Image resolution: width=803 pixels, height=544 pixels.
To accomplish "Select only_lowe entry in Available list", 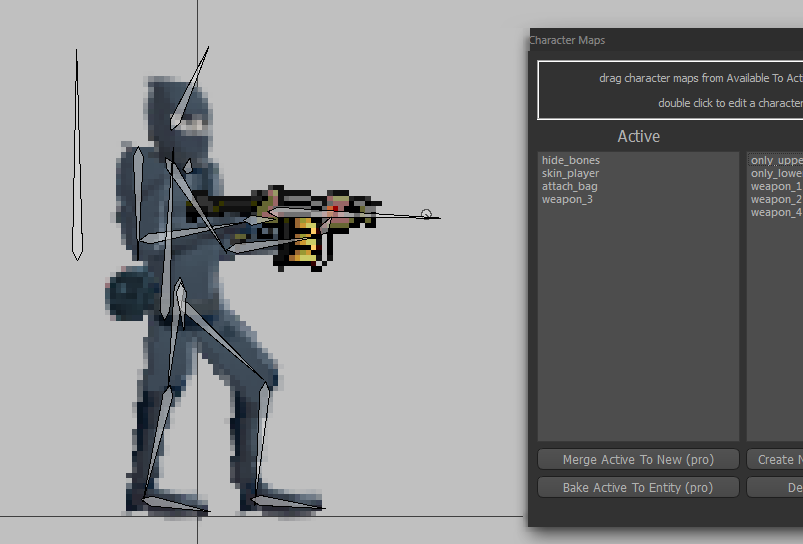I will [x=776, y=174].
